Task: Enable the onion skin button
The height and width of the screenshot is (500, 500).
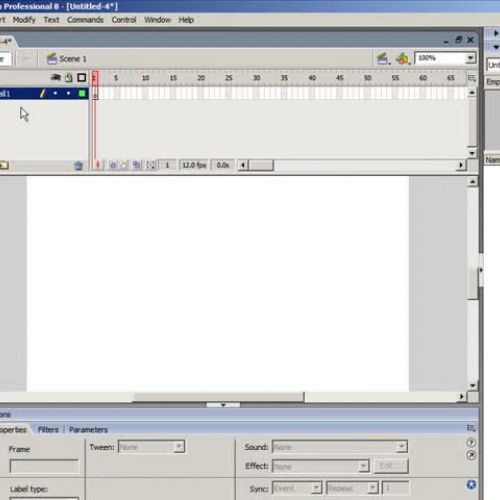Action: click(x=113, y=165)
